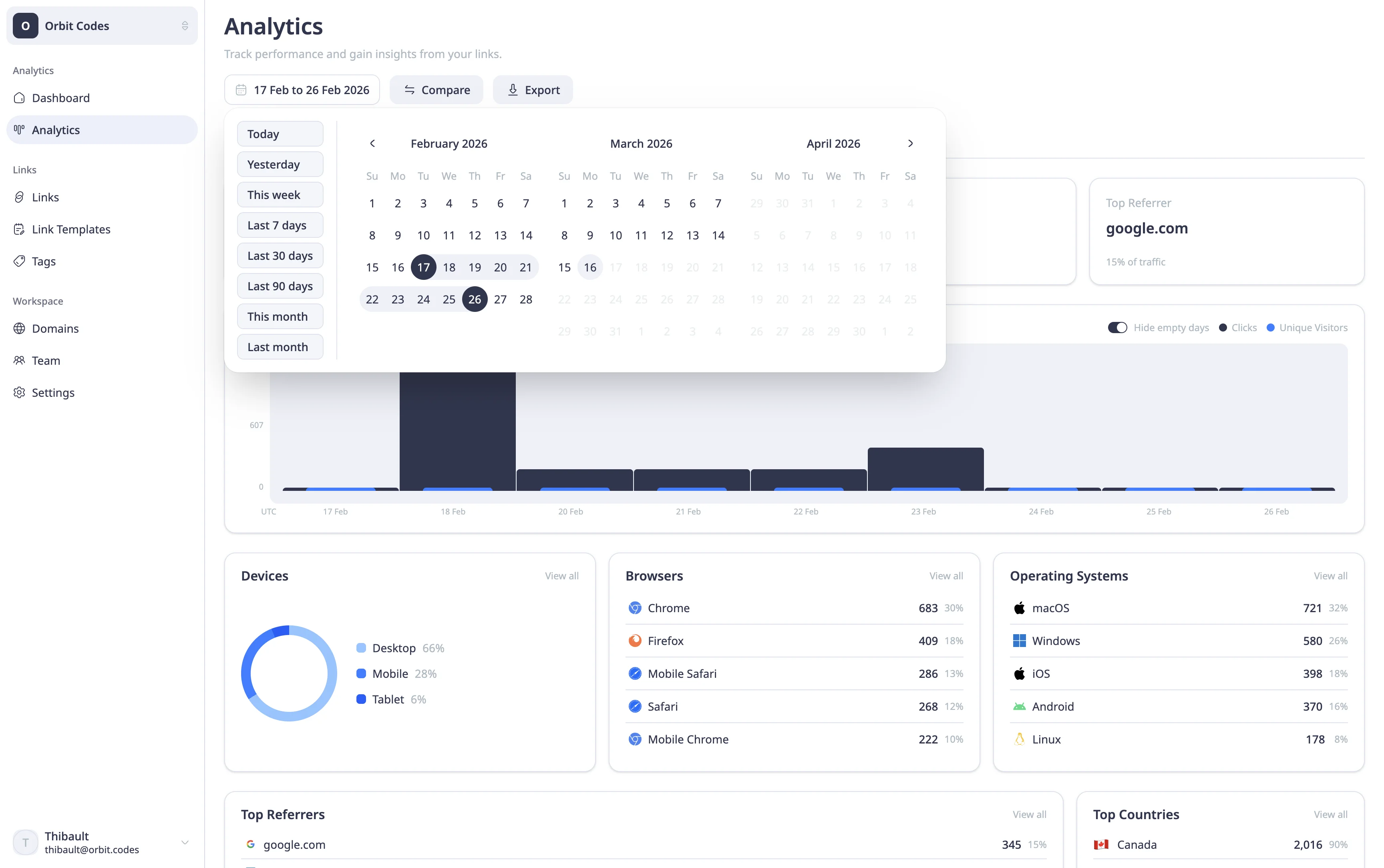This screenshot has height=868, width=1384.
Task: Select the Last 7 days preset
Action: click(280, 225)
